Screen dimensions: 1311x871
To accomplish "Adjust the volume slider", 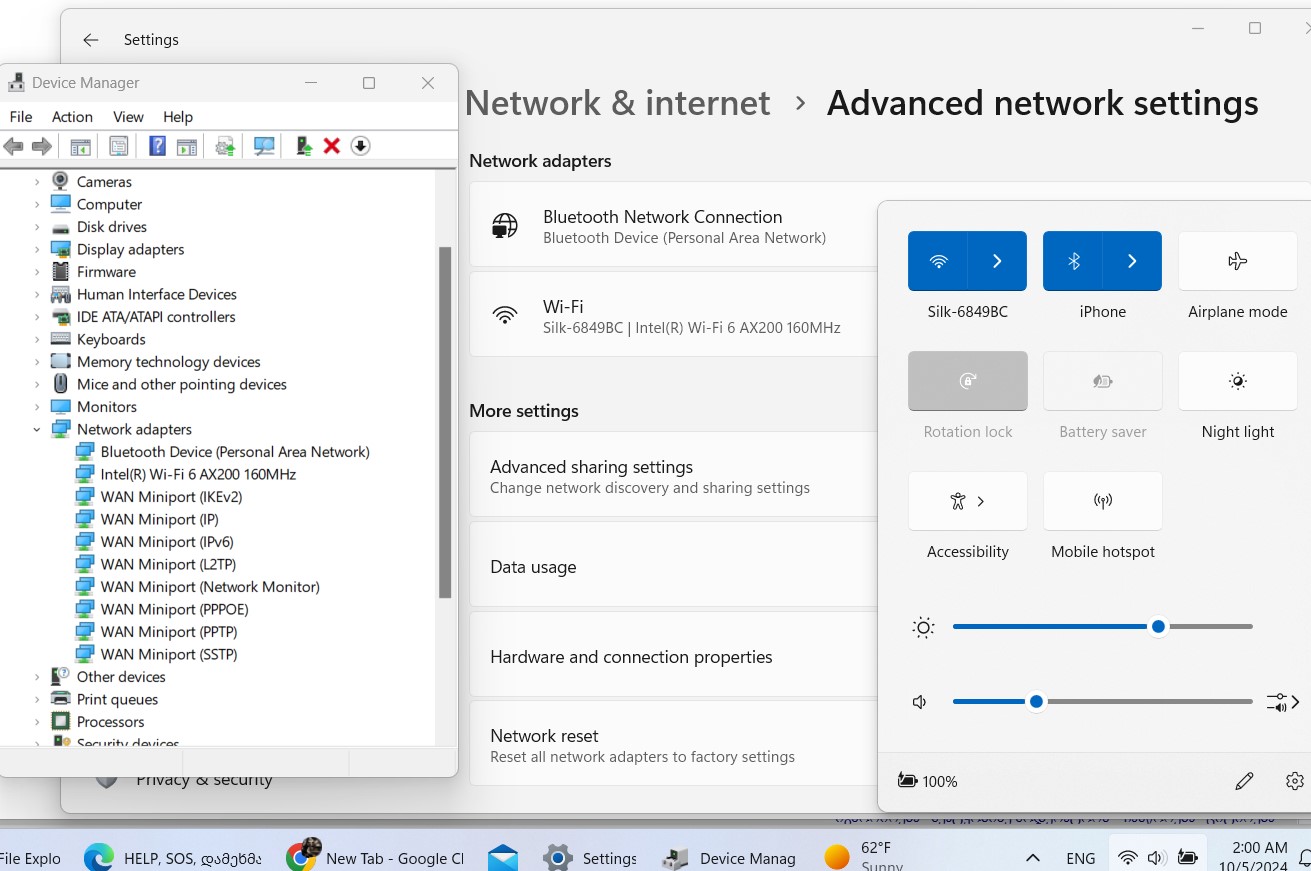I will (1103, 702).
